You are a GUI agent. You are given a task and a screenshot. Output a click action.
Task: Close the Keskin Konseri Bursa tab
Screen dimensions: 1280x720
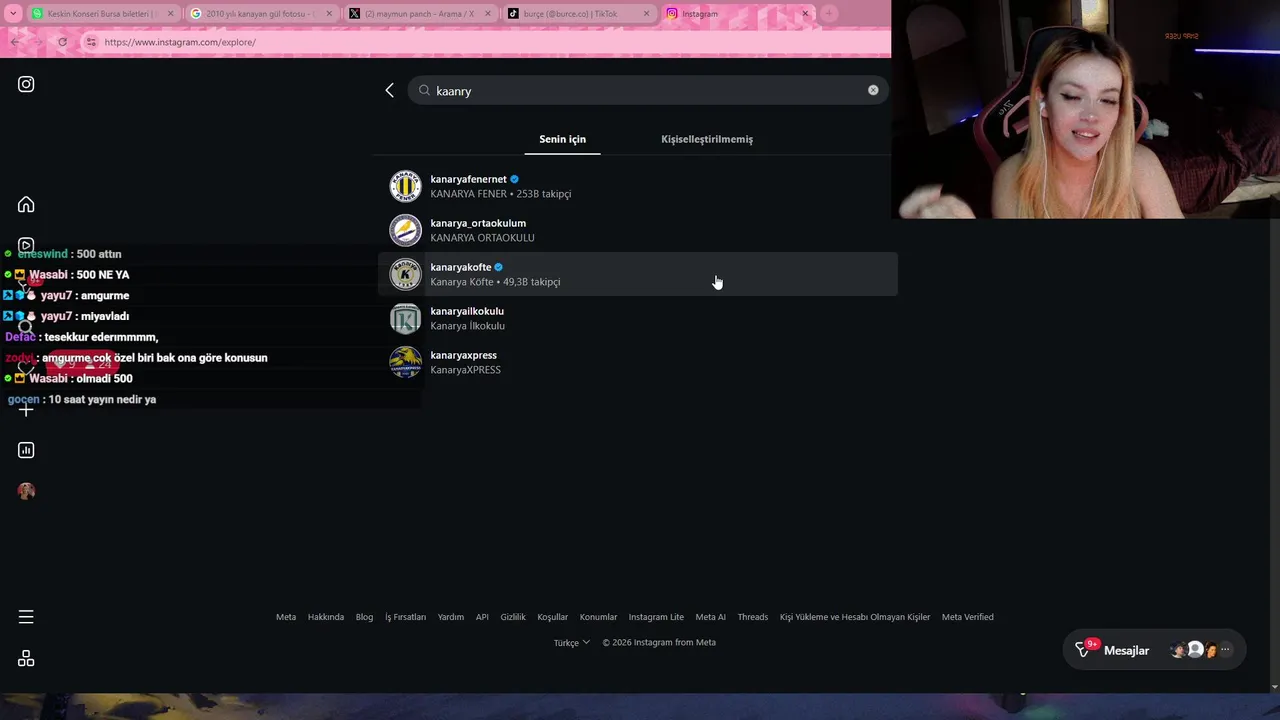(x=170, y=14)
